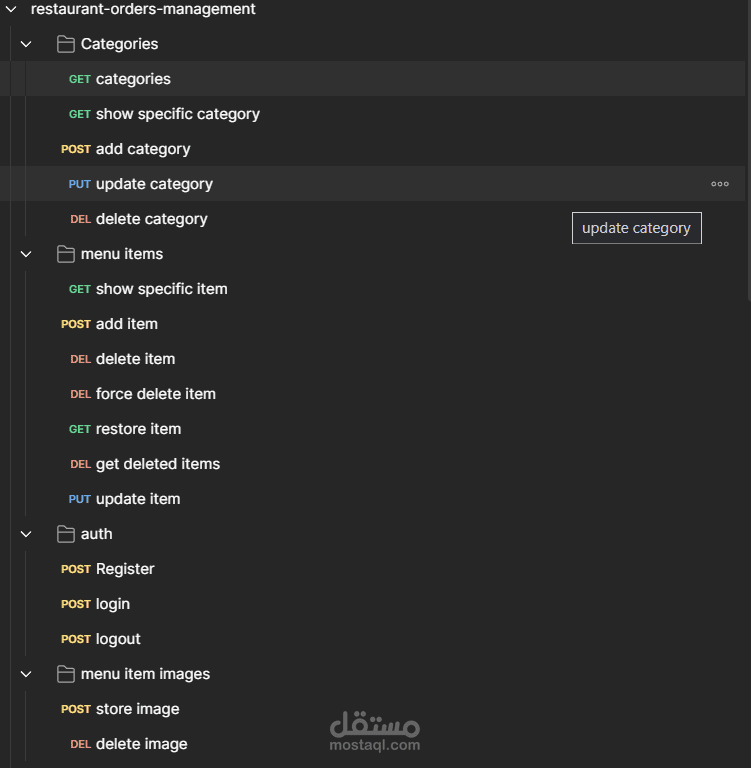Open the PUT update item request
Viewport: 751px width, 768px height.
tap(138, 499)
